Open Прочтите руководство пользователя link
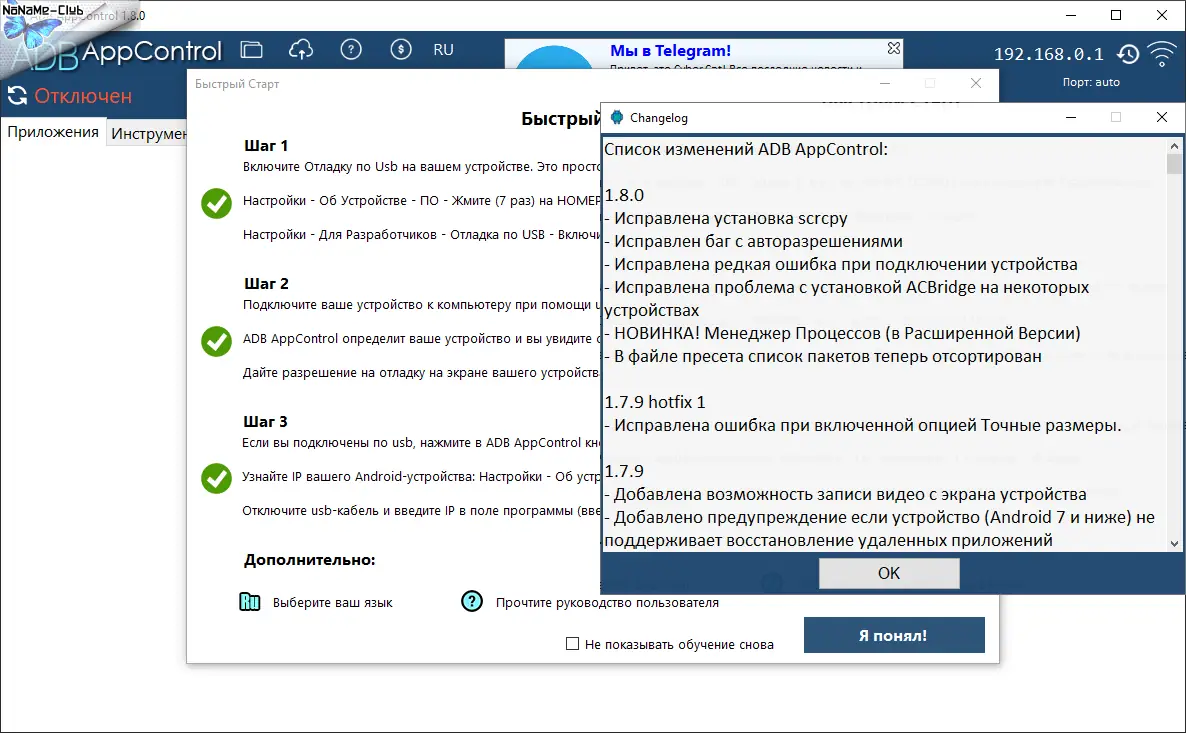This screenshot has height=733, width=1186. 607,603
